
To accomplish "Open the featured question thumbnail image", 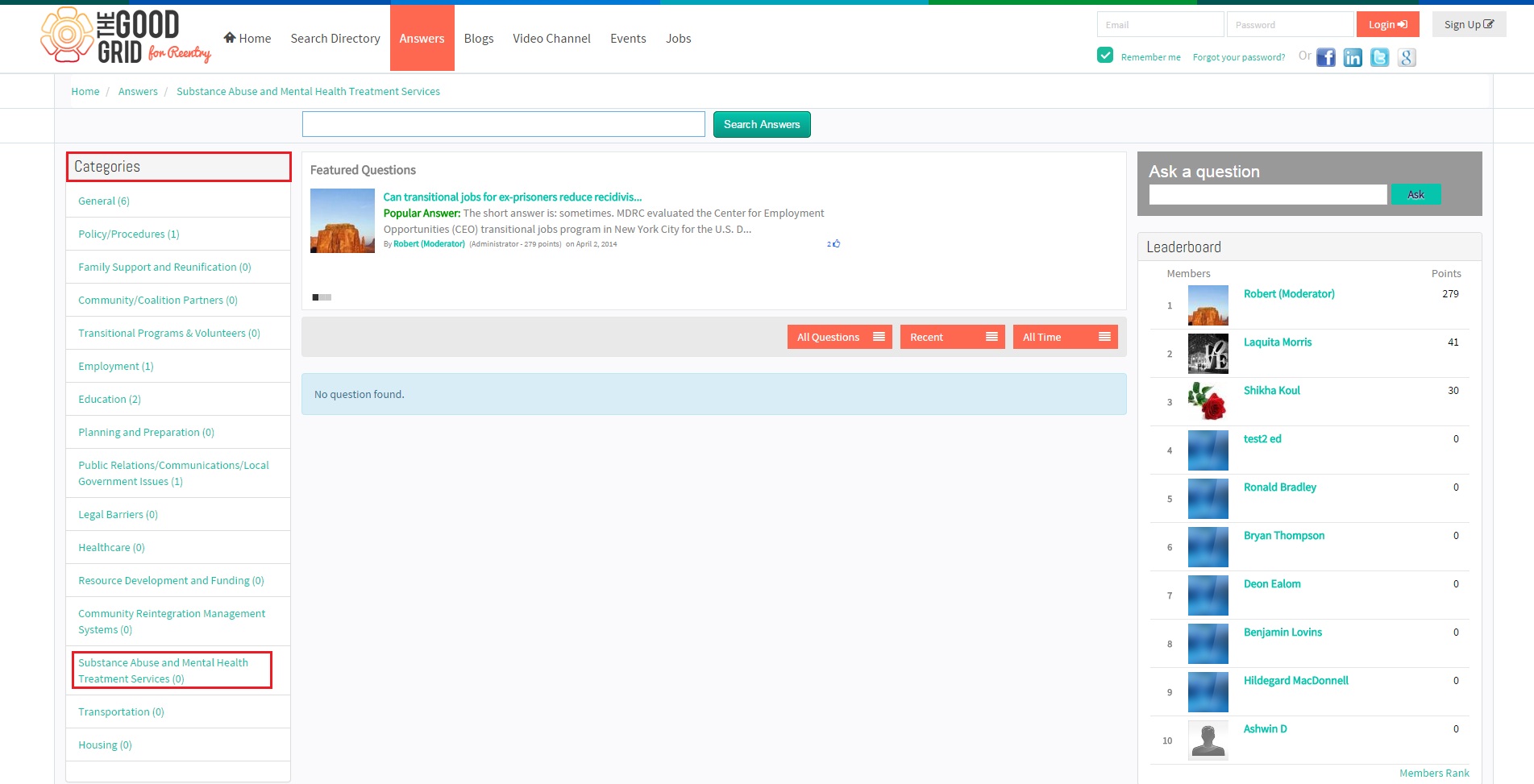I will [343, 221].
